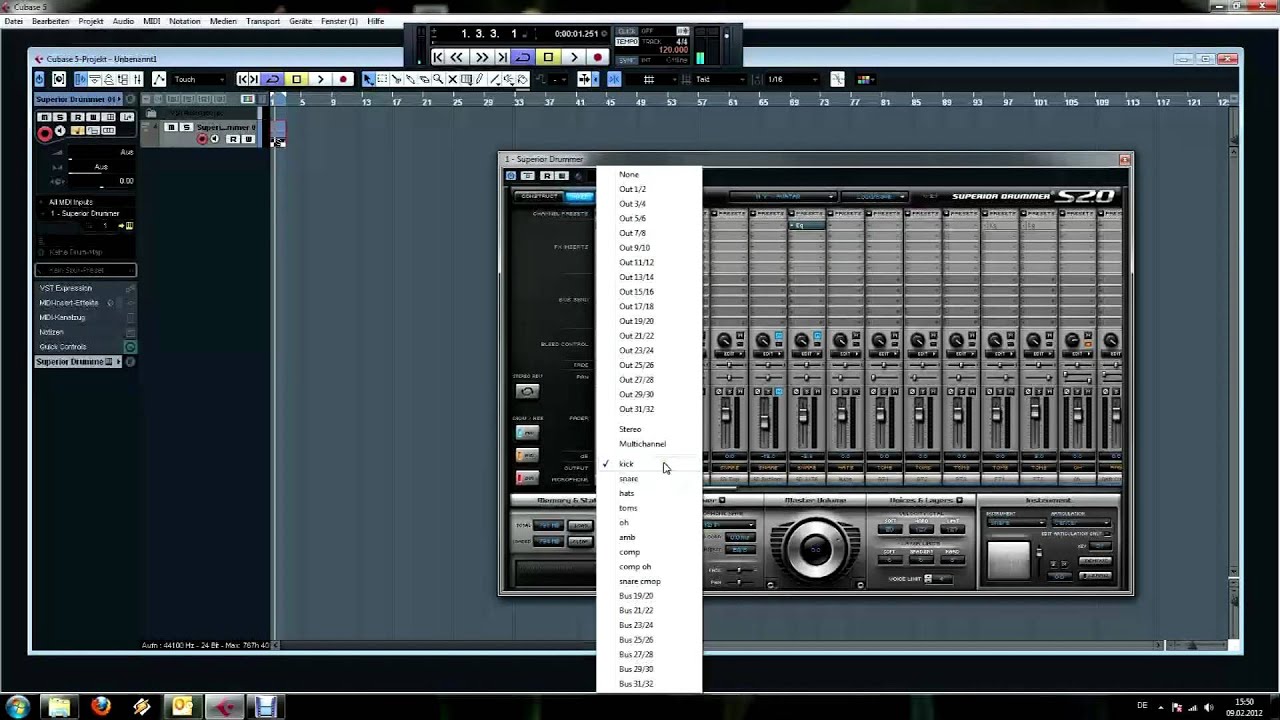
Task: Toggle Autoscroll button in toolbar
Action: tap(584, 79)
